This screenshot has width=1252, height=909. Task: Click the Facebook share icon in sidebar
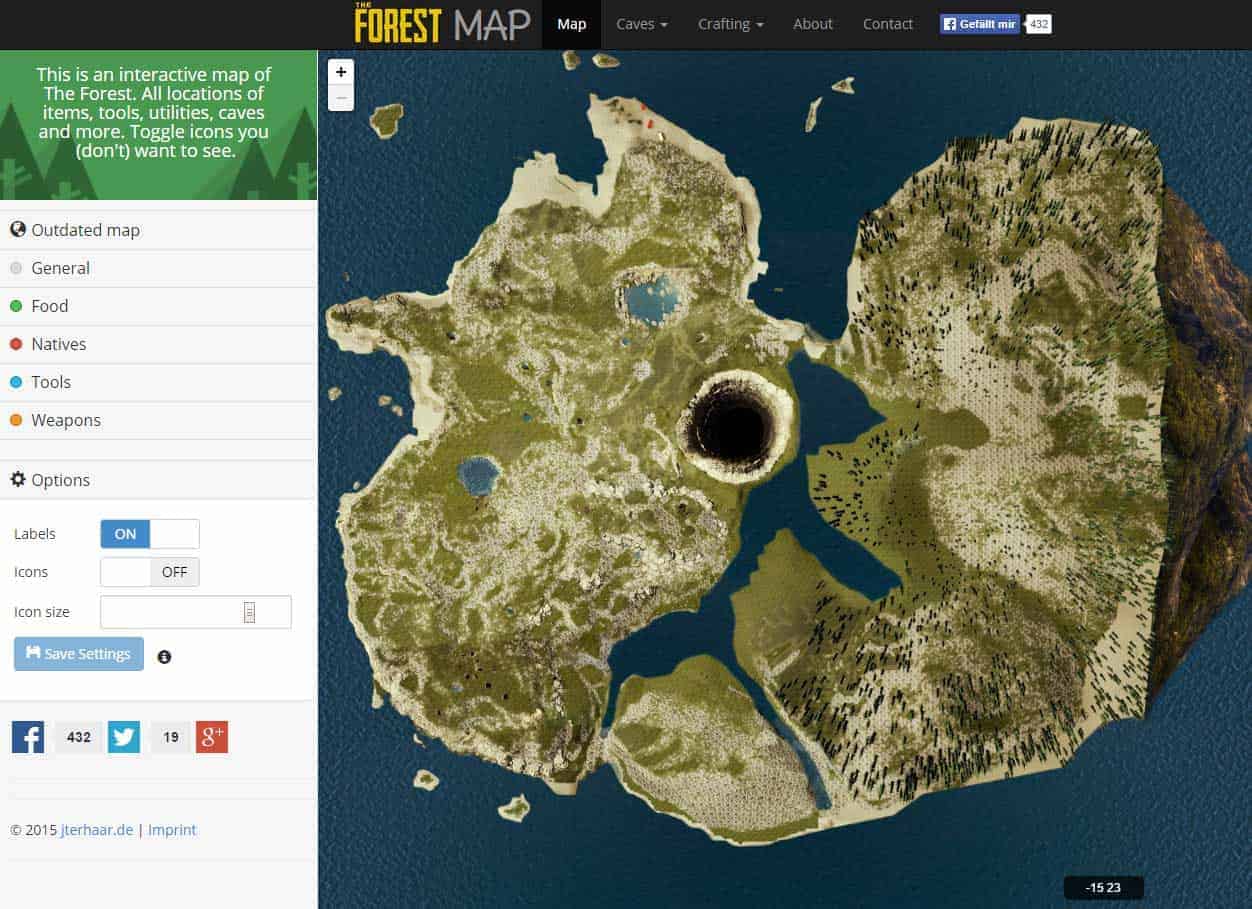pos(28,737)
